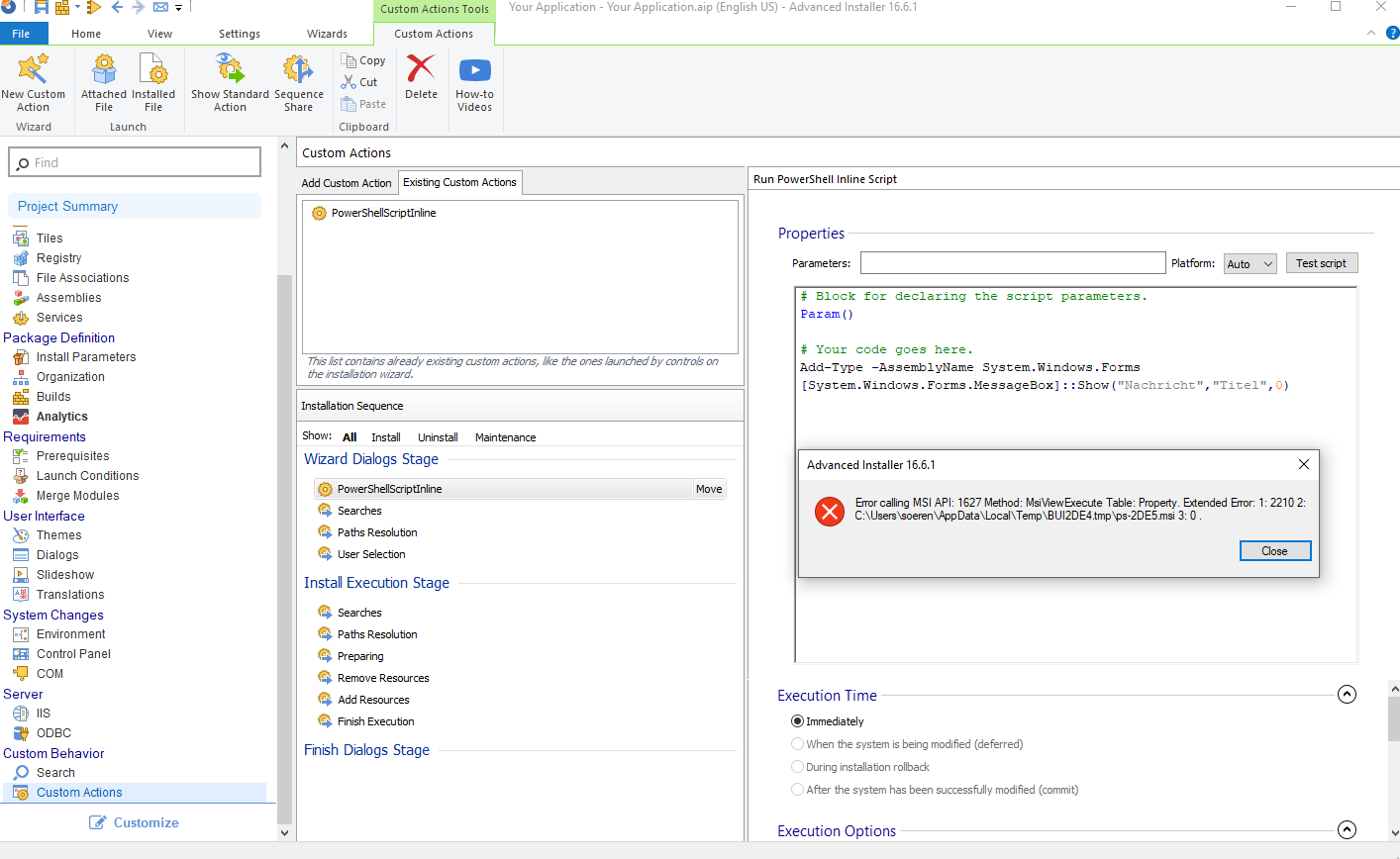Show only Uninstall sequence actions
Screen dimensions: 1400x859
438,437
